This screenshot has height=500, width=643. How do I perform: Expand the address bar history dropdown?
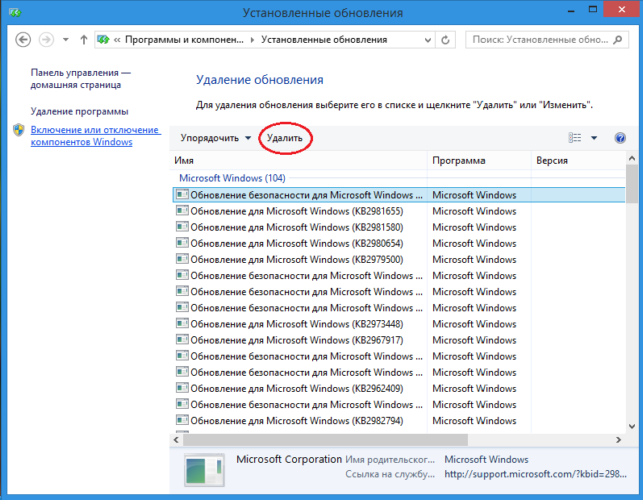tap(428, 40)
